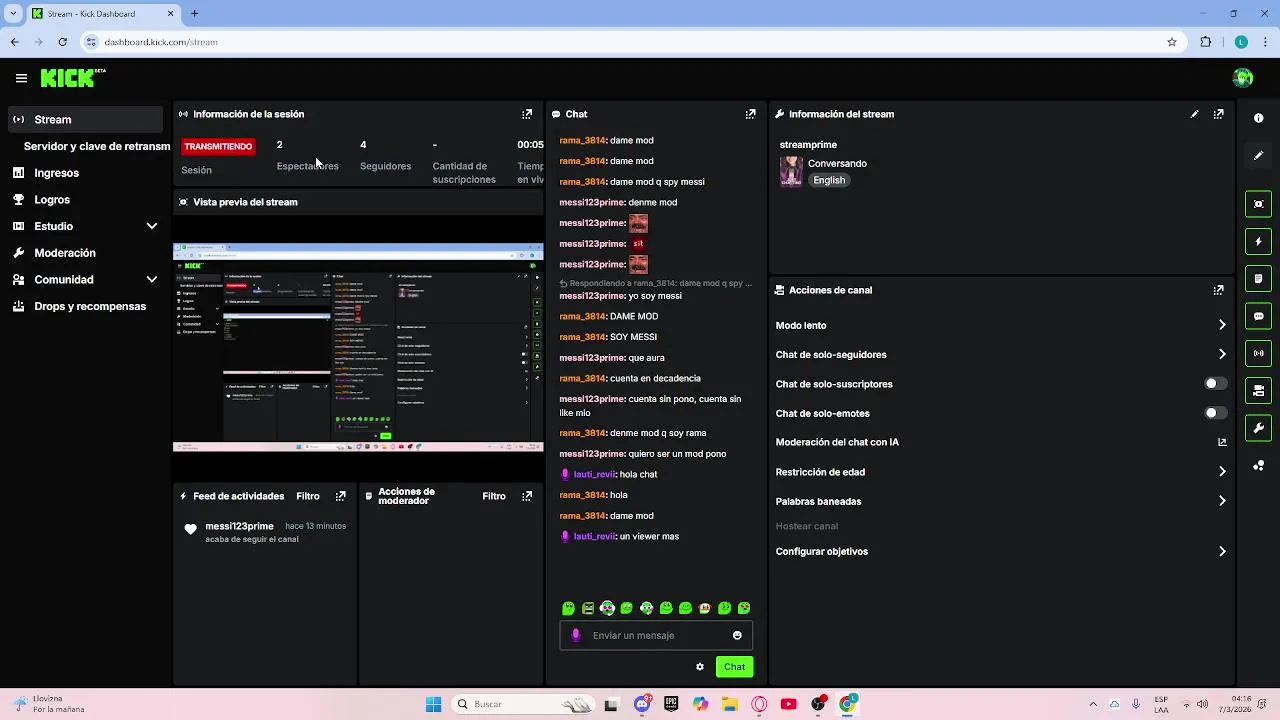Image resolution: width=1280 pixels, height=720 pixels.
Task: Open the Windows Start menu
Action: tap(433, 704)
